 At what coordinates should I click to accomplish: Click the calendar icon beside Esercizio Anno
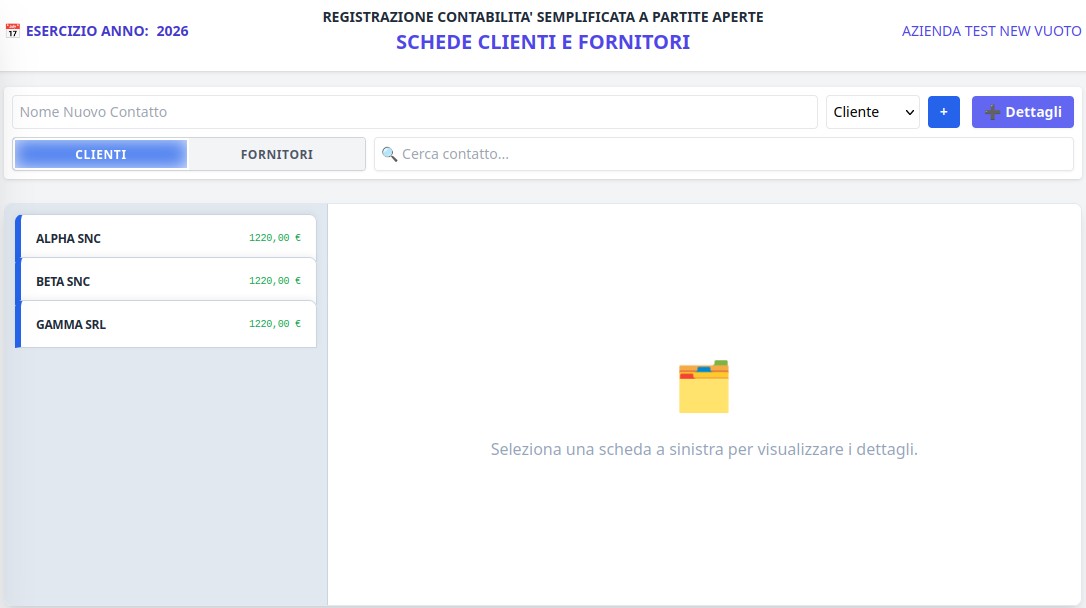tap(13, 31)
